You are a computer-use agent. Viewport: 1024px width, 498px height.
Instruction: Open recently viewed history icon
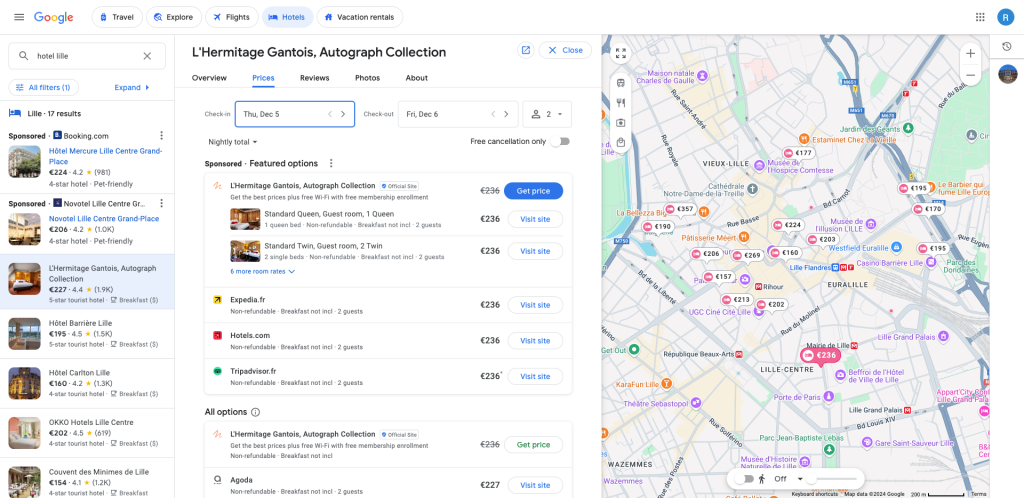(x=1006, y=46)
